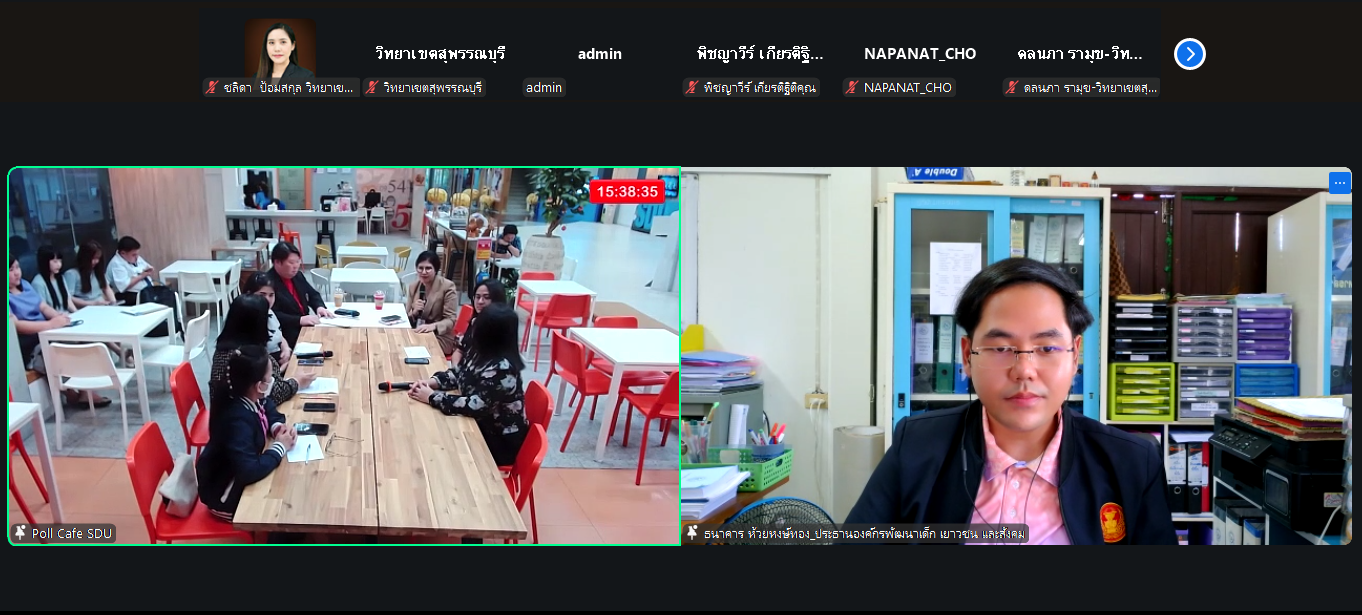Click the red 15:38:35 timestamp overlay
Viewport: 1362px width, 615px height.
[627, 191]
